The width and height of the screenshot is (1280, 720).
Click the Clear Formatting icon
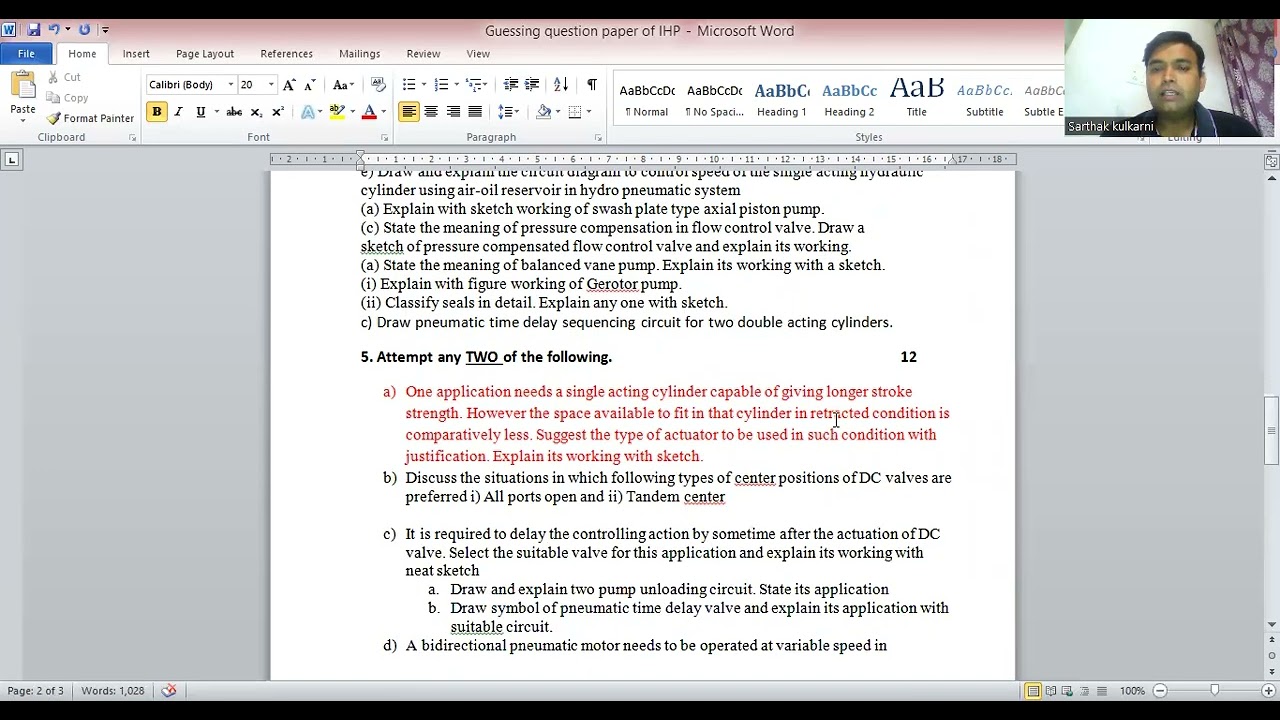[378, 85]
